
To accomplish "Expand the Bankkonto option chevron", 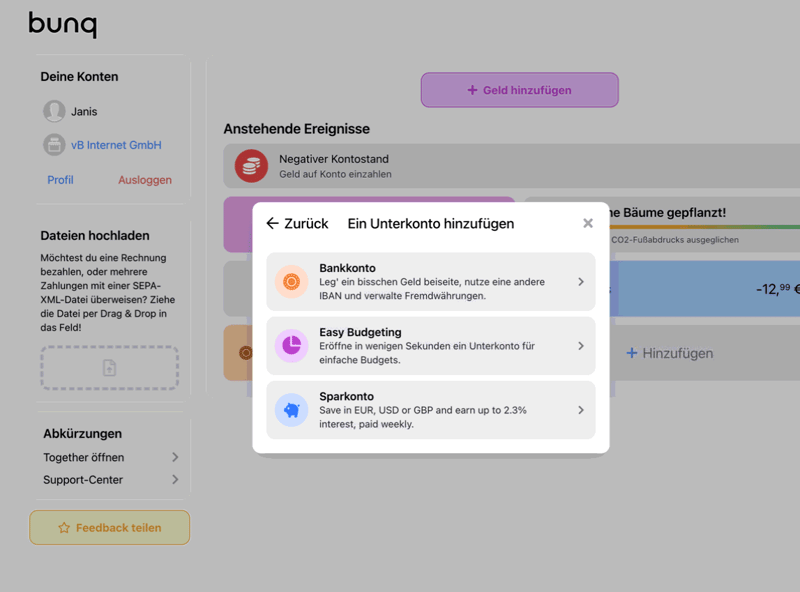I will click(x=581, y=282).
